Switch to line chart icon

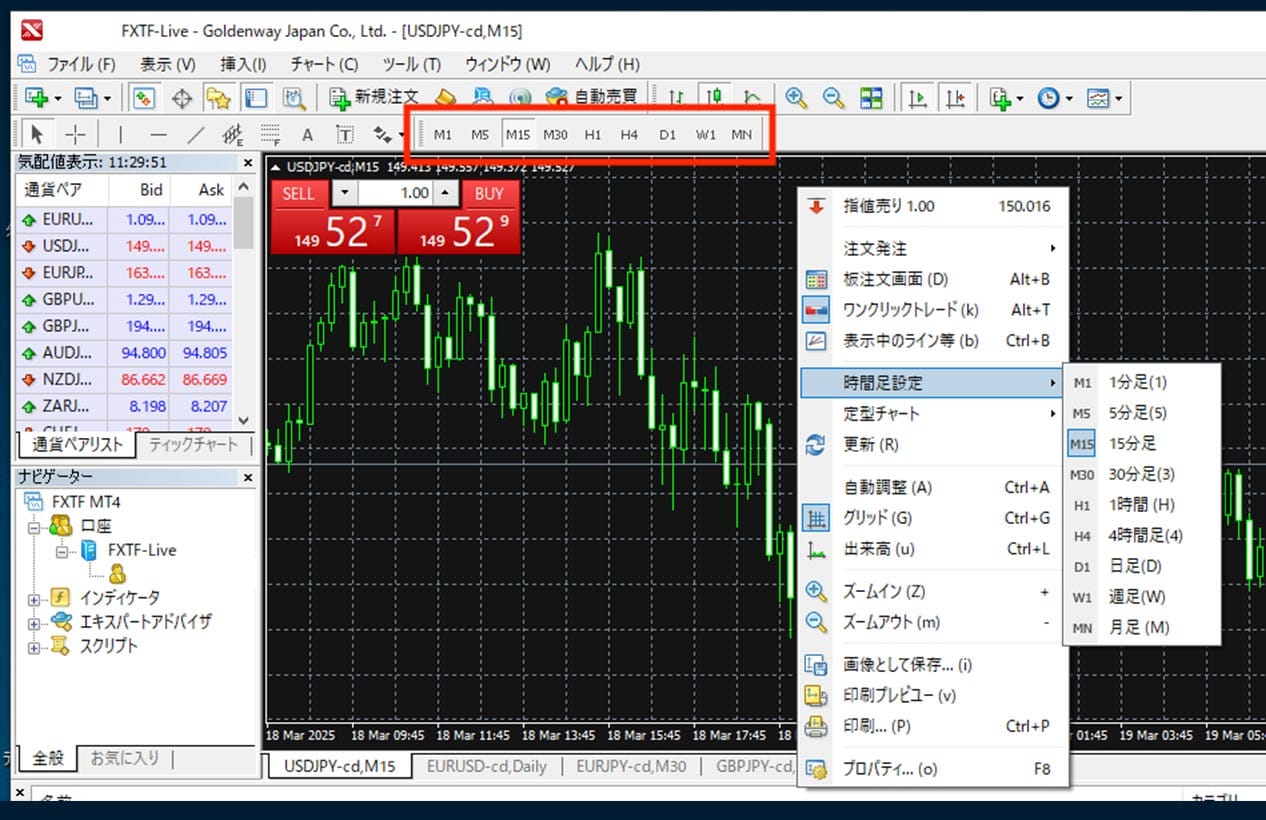point(751,97)
